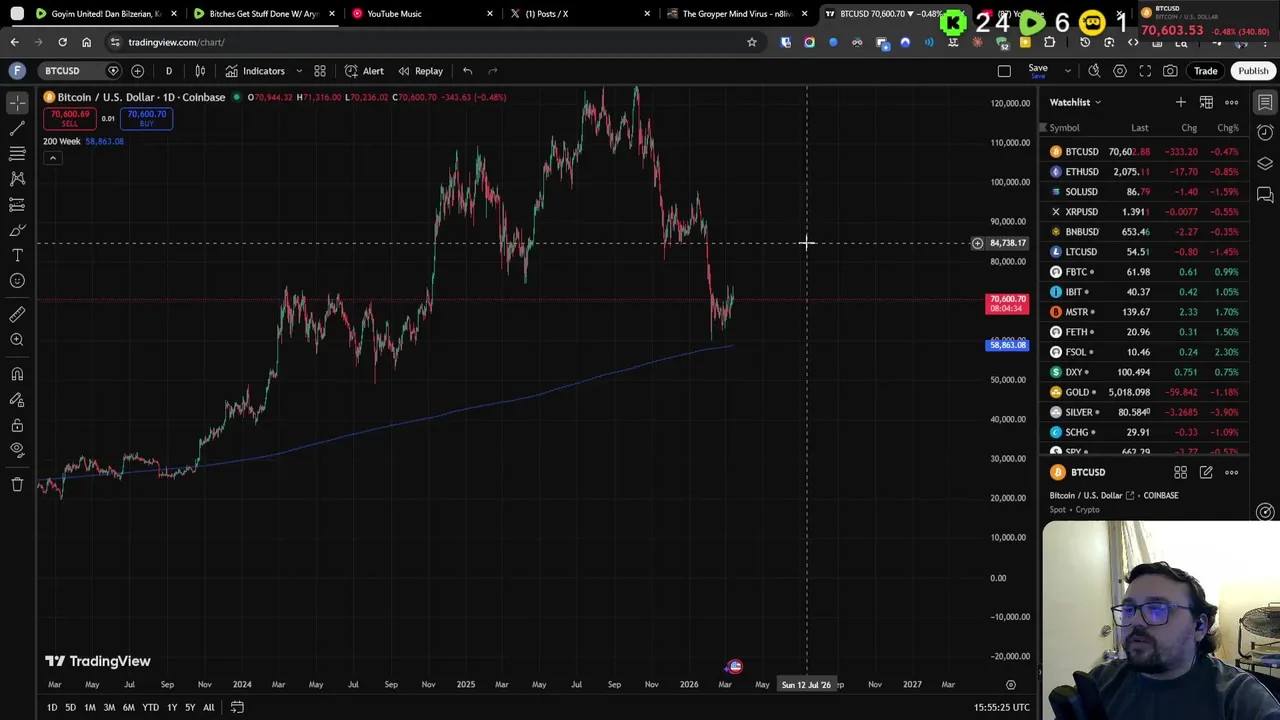Open the patterns drawing tools

click(x=17, y=179)
